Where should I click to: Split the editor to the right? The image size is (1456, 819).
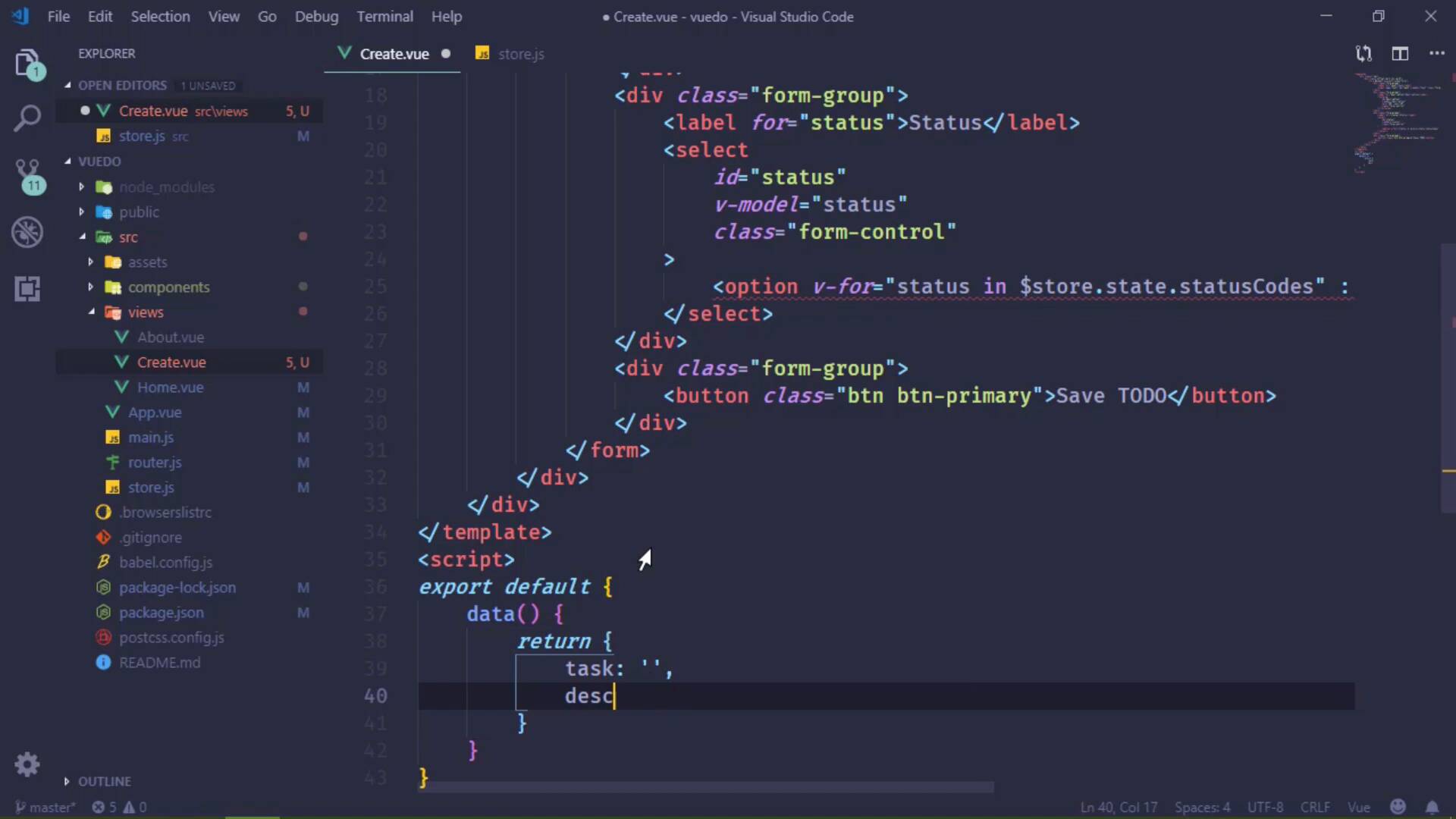click(x=1400, y=54)
